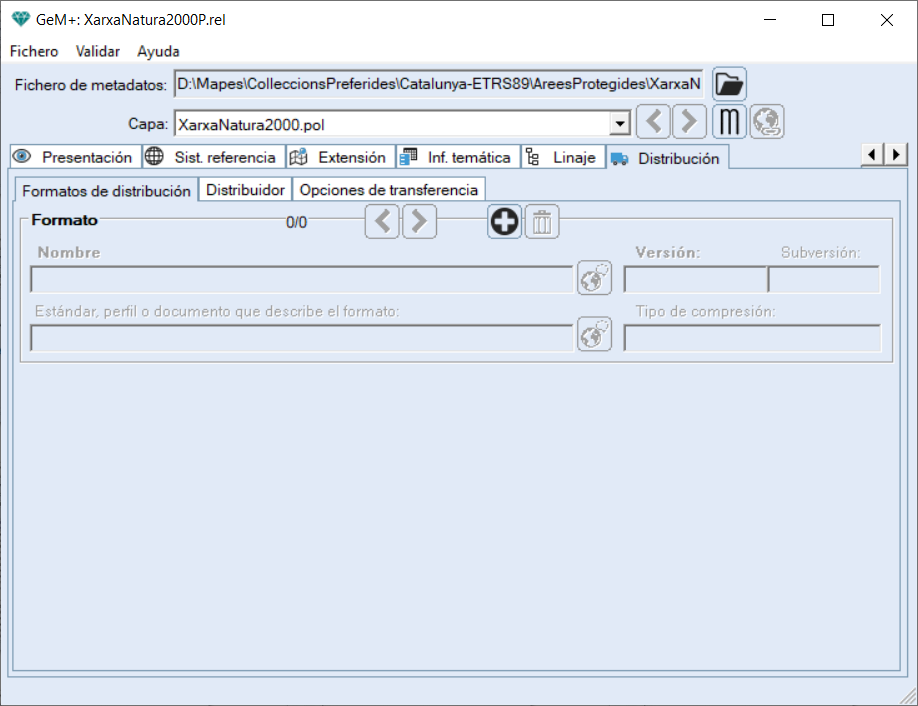Click globe link icon next to M button
Viewport: 918px width, 706px height.
767,122
